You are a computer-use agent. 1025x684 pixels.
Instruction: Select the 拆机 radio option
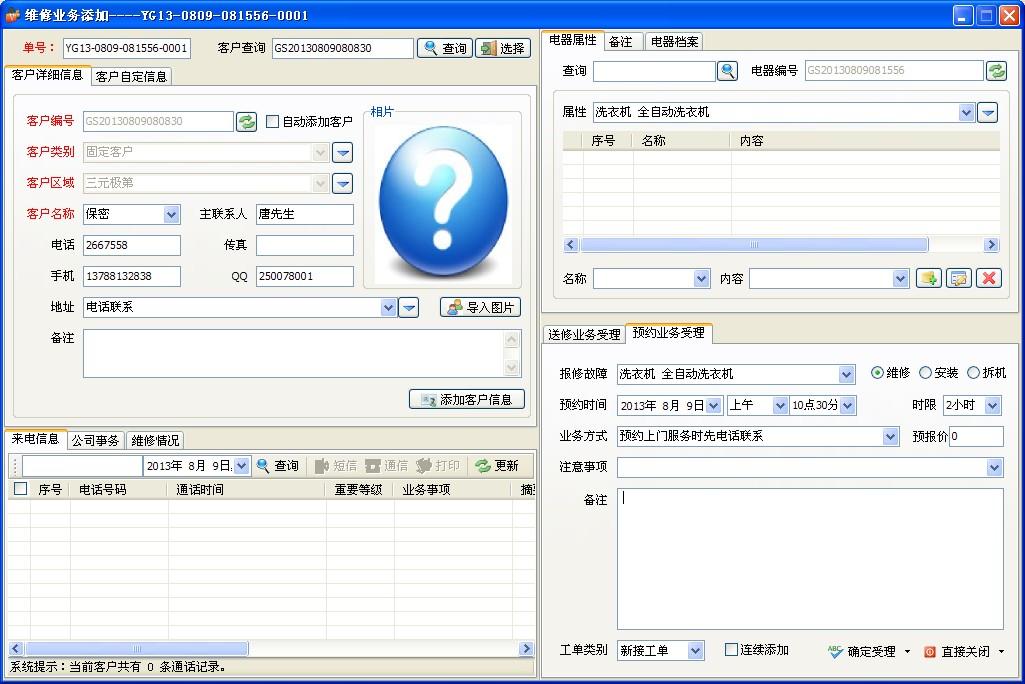coord(973,373)
